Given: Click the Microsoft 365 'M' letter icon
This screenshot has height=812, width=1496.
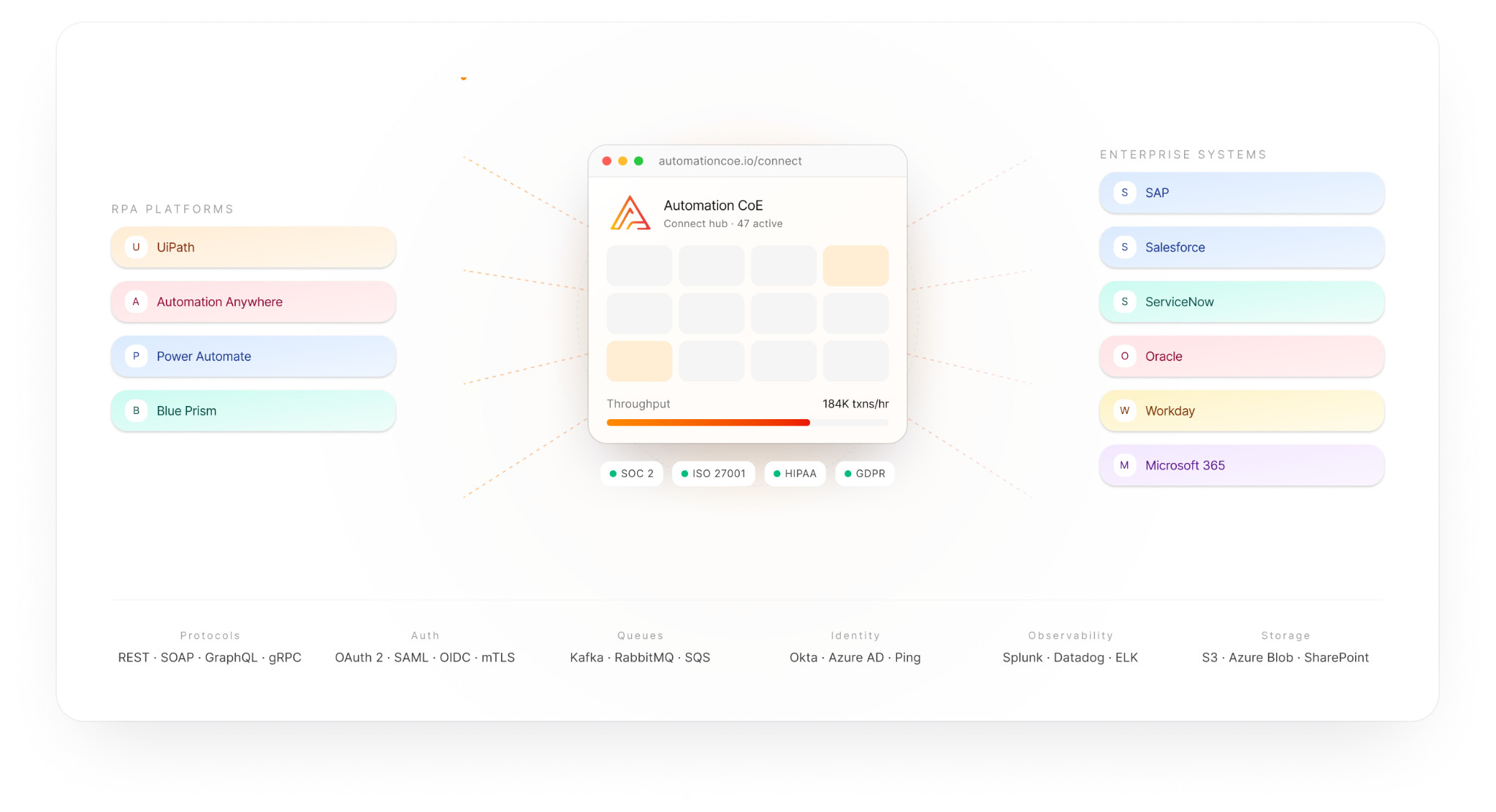Looking at the screenshot, I should [x=1124, y=465].
